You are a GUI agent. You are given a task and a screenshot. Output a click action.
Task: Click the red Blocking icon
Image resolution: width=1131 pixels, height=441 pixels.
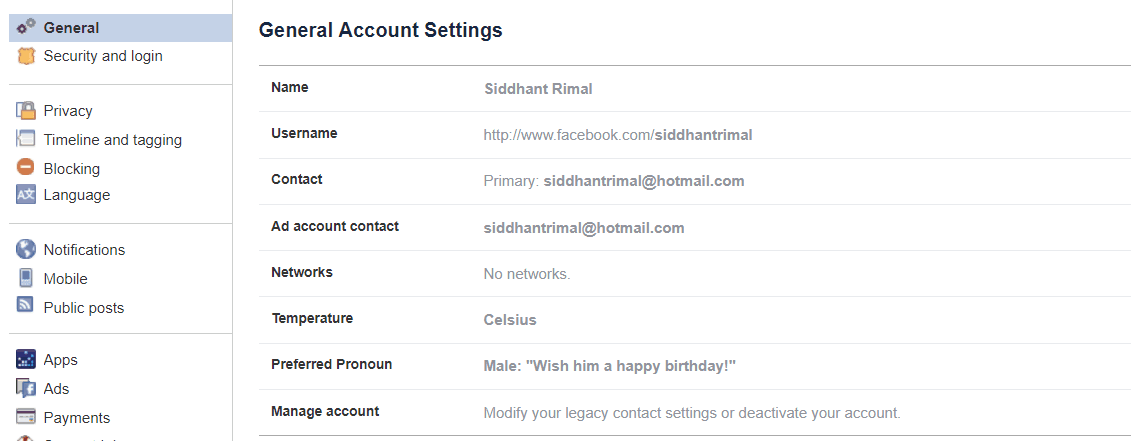coord(26,168)
